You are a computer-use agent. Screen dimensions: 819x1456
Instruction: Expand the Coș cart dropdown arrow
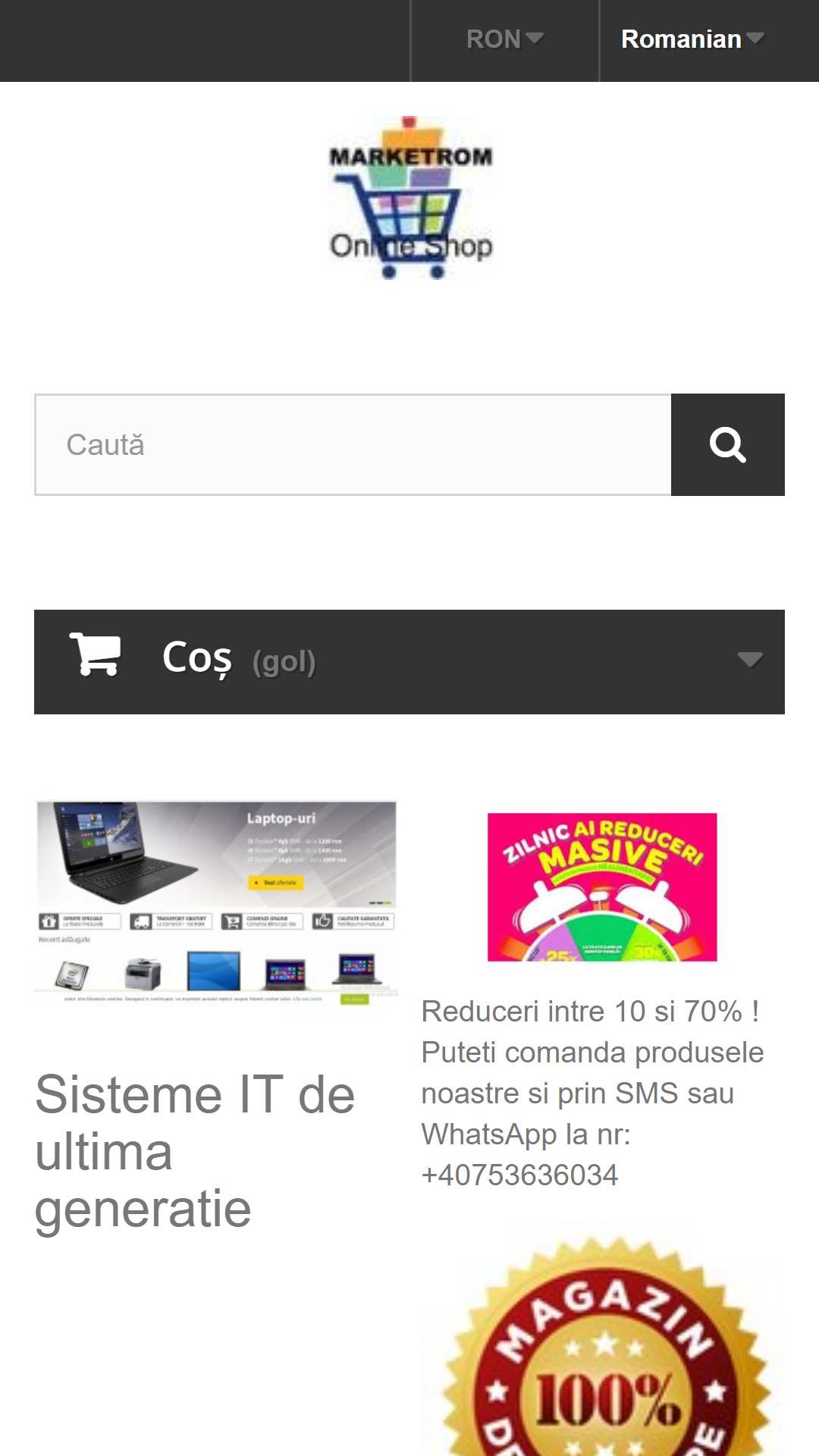(x=750, y=659)
